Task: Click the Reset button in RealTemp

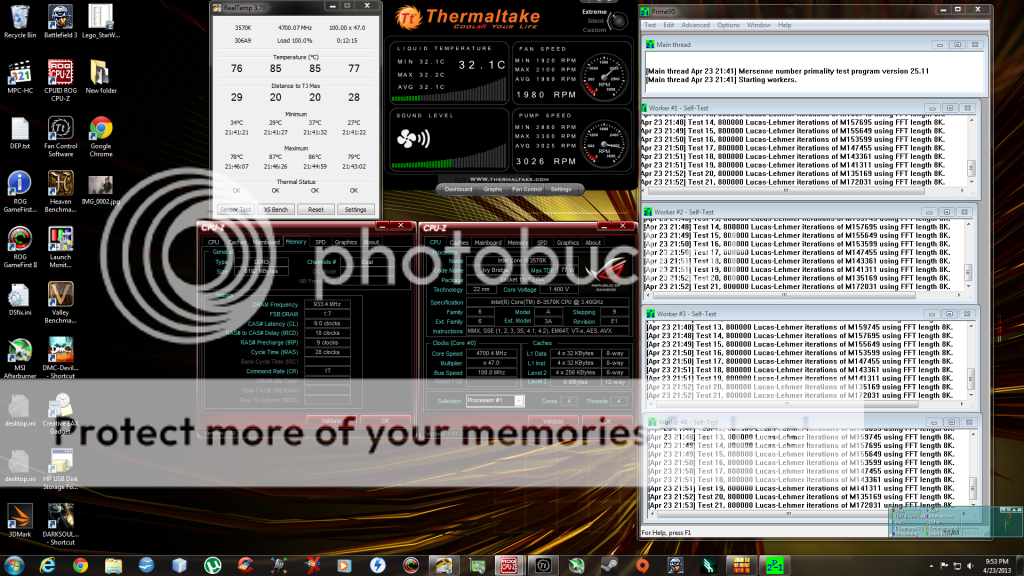Action: 315,210
